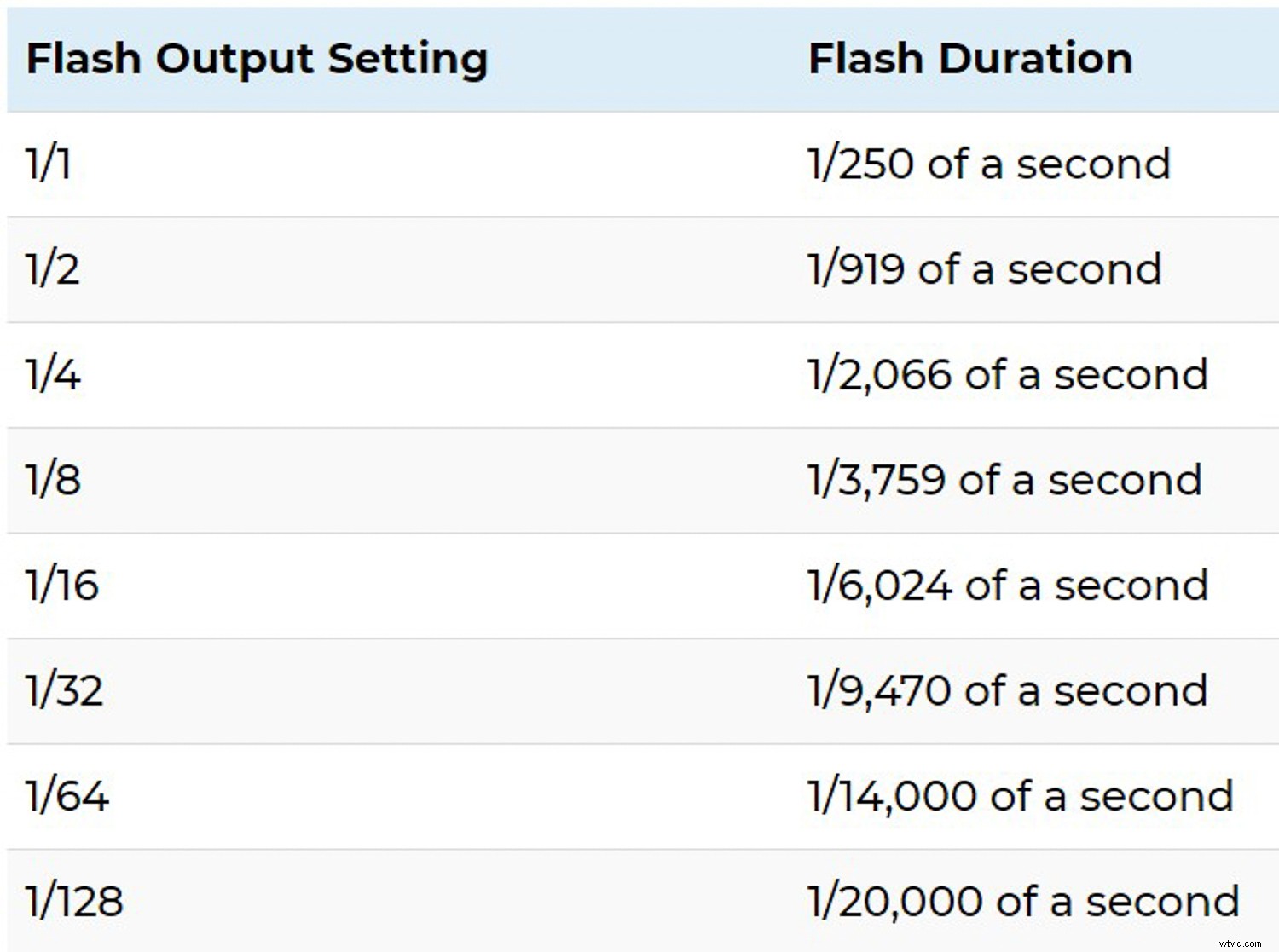Select the 1/4 flash output cell
This screenshot has height=952, width=1279.
tap(53, 375)
